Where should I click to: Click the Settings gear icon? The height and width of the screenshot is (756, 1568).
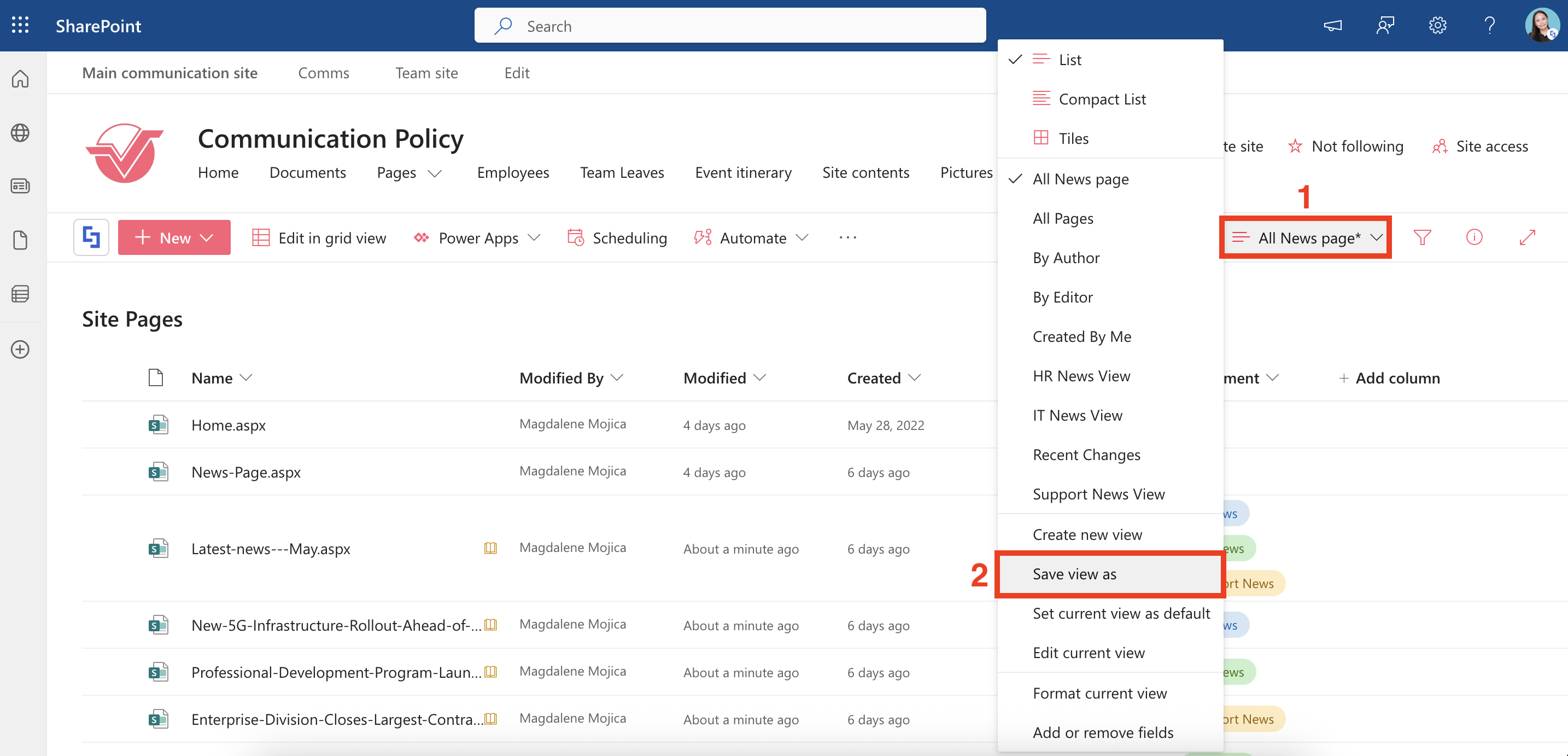(1437, 25)
